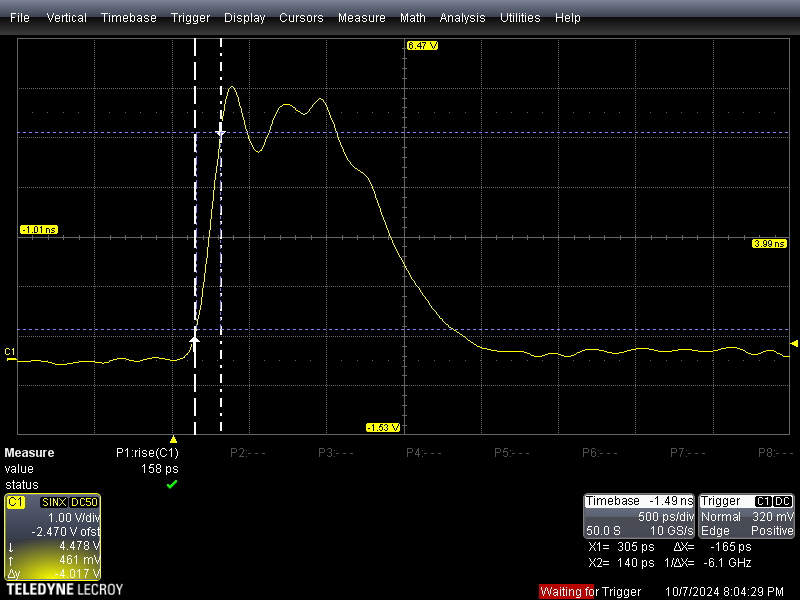This screenshot has height=600, width=800.
Task: Open the Vertical menu
Action: 66,18
